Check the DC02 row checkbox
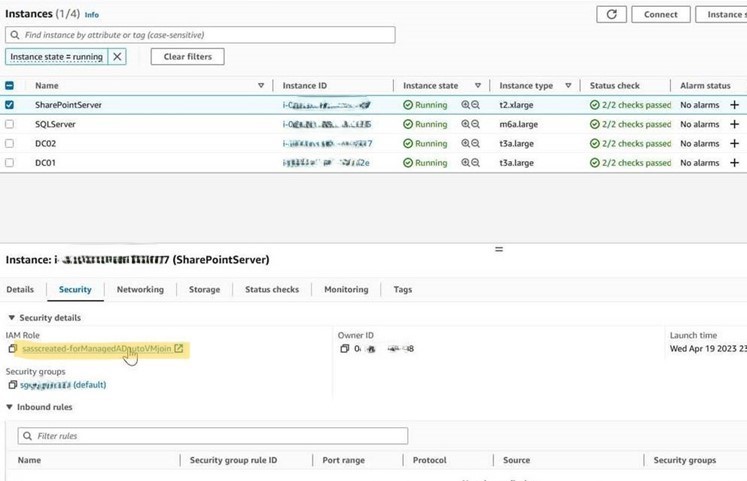The width and height of the screenshot is (747, 481). click(x=9, y=143)
